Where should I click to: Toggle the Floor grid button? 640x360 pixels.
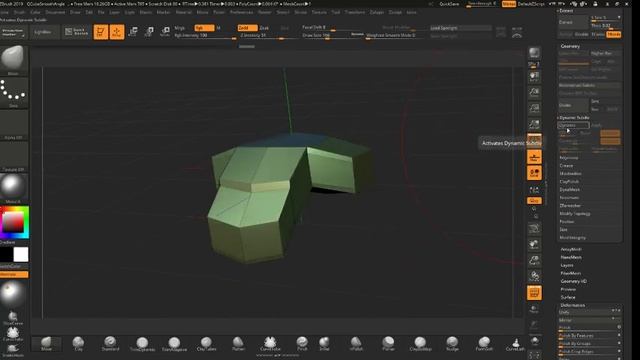pyautogui.click(x=534, y=157)
